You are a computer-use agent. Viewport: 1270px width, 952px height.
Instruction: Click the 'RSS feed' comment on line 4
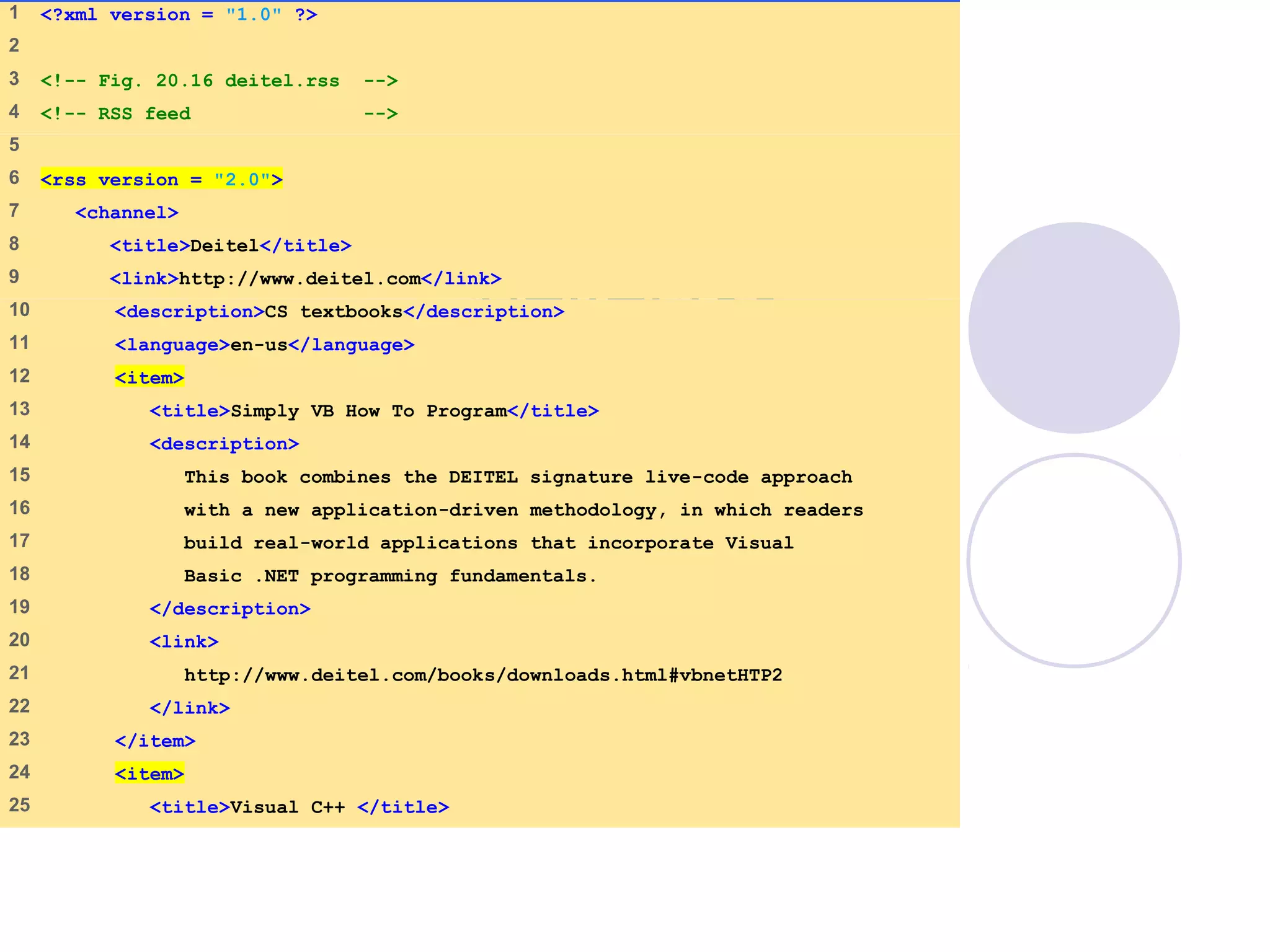pyautogui.click(x=219, y=113)
